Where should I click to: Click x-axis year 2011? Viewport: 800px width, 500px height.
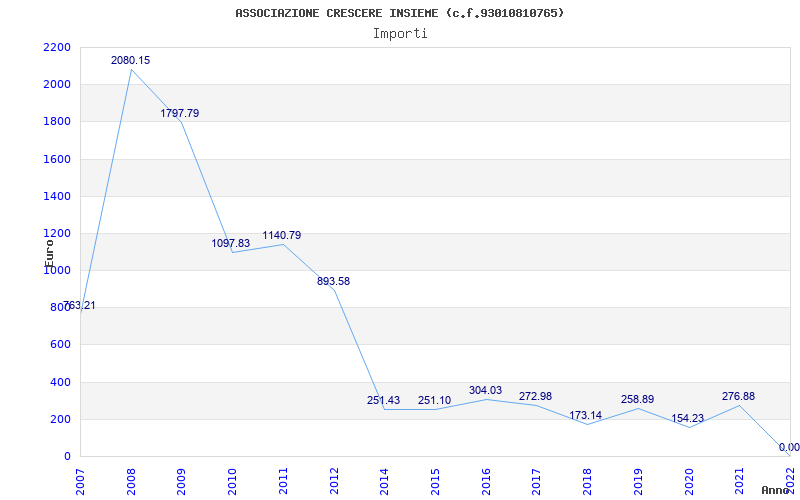point(283,481)
